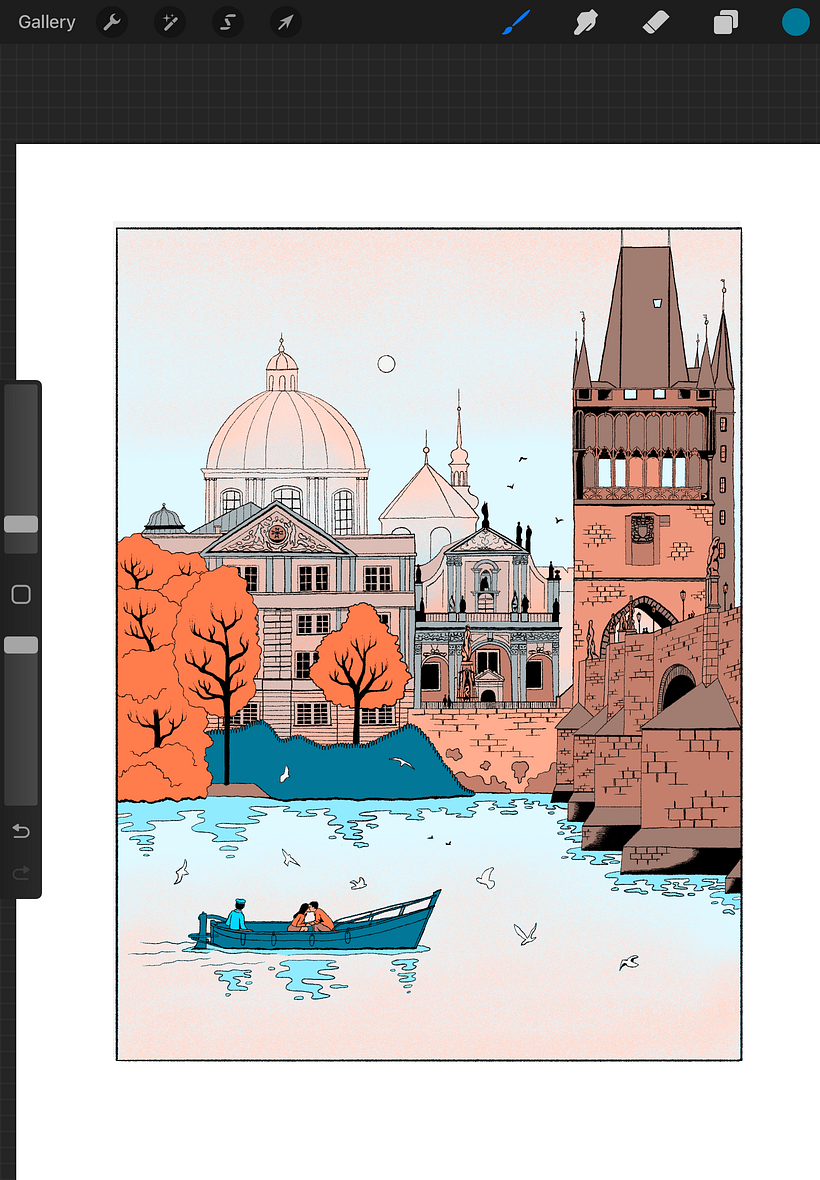
Task: Redo the last undone action
Action: pyautogui.click(x=21, y=873)
